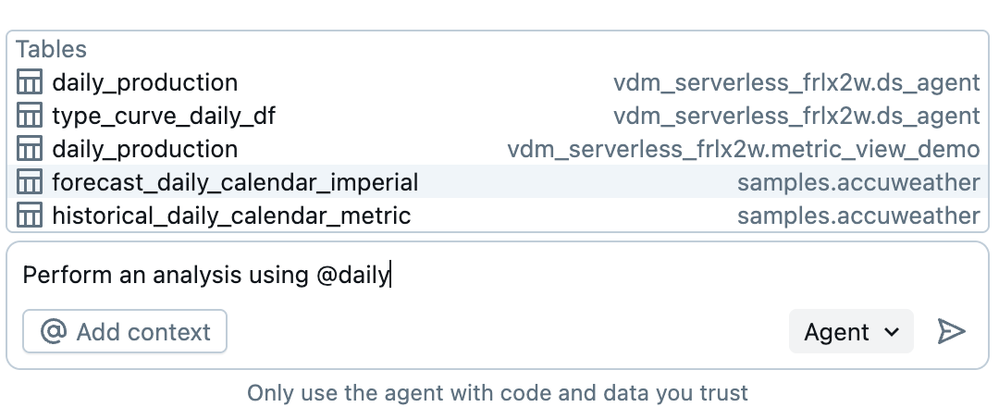Choose historical_daily_calendar_metric table

click(x=231, y=215)
